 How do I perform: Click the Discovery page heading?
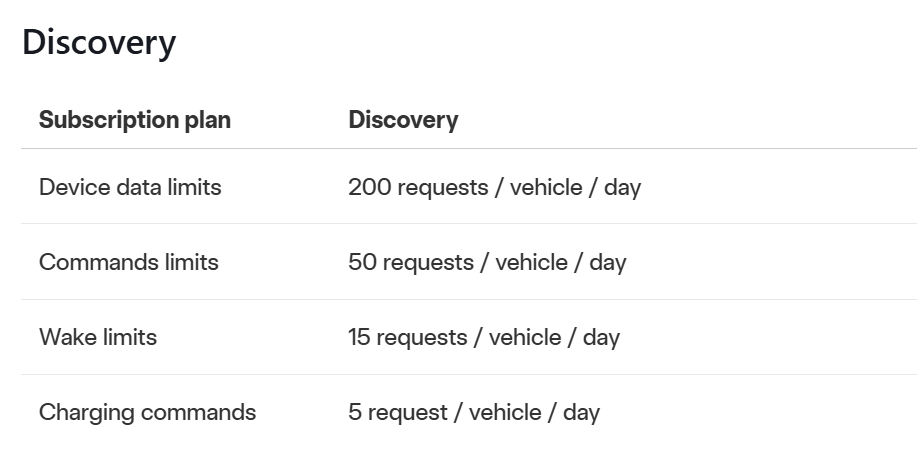pos(99,43)
